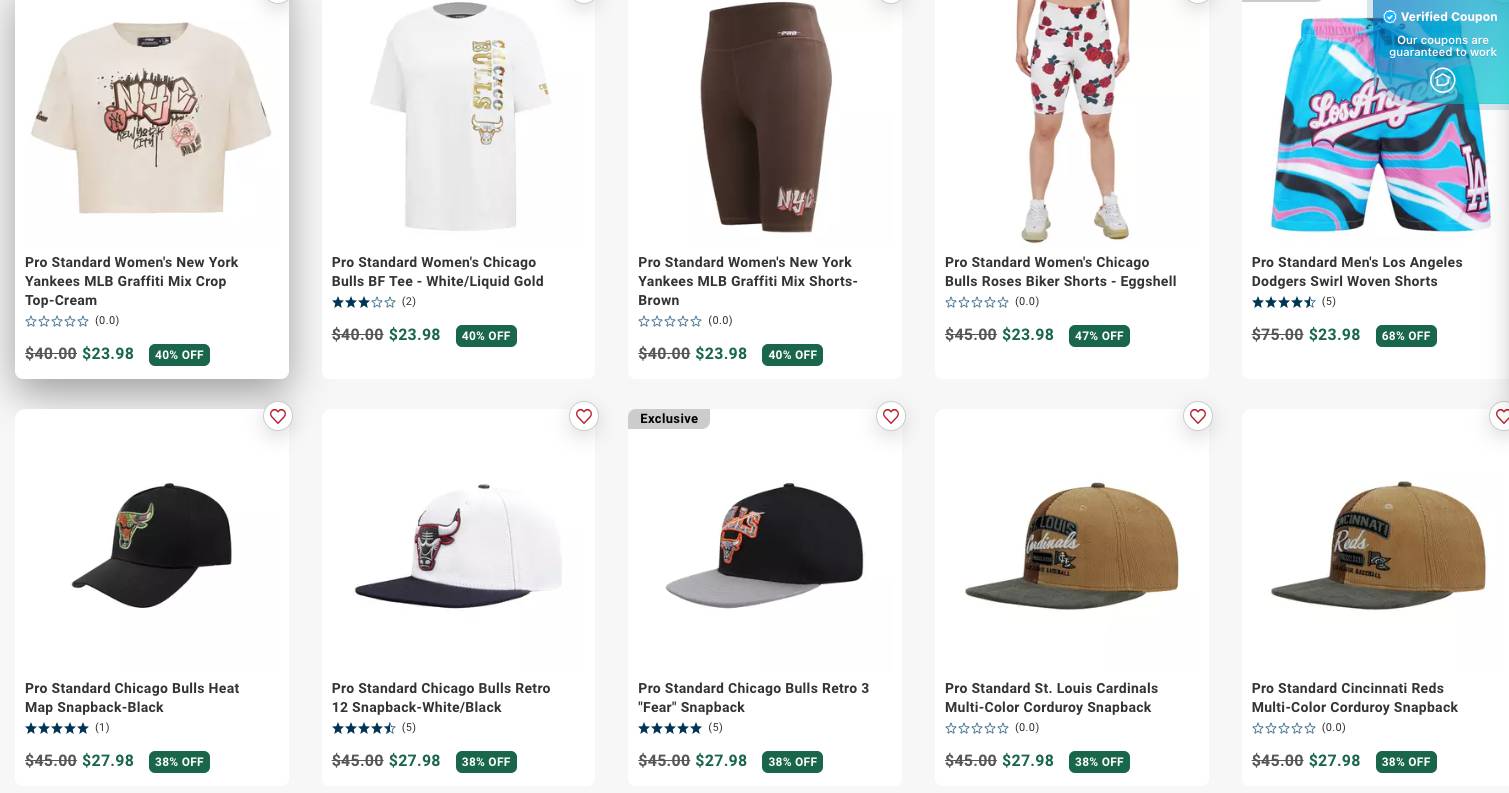Open the rating stars on the Dodgers Swirl Shorts

coord(1283,302)
